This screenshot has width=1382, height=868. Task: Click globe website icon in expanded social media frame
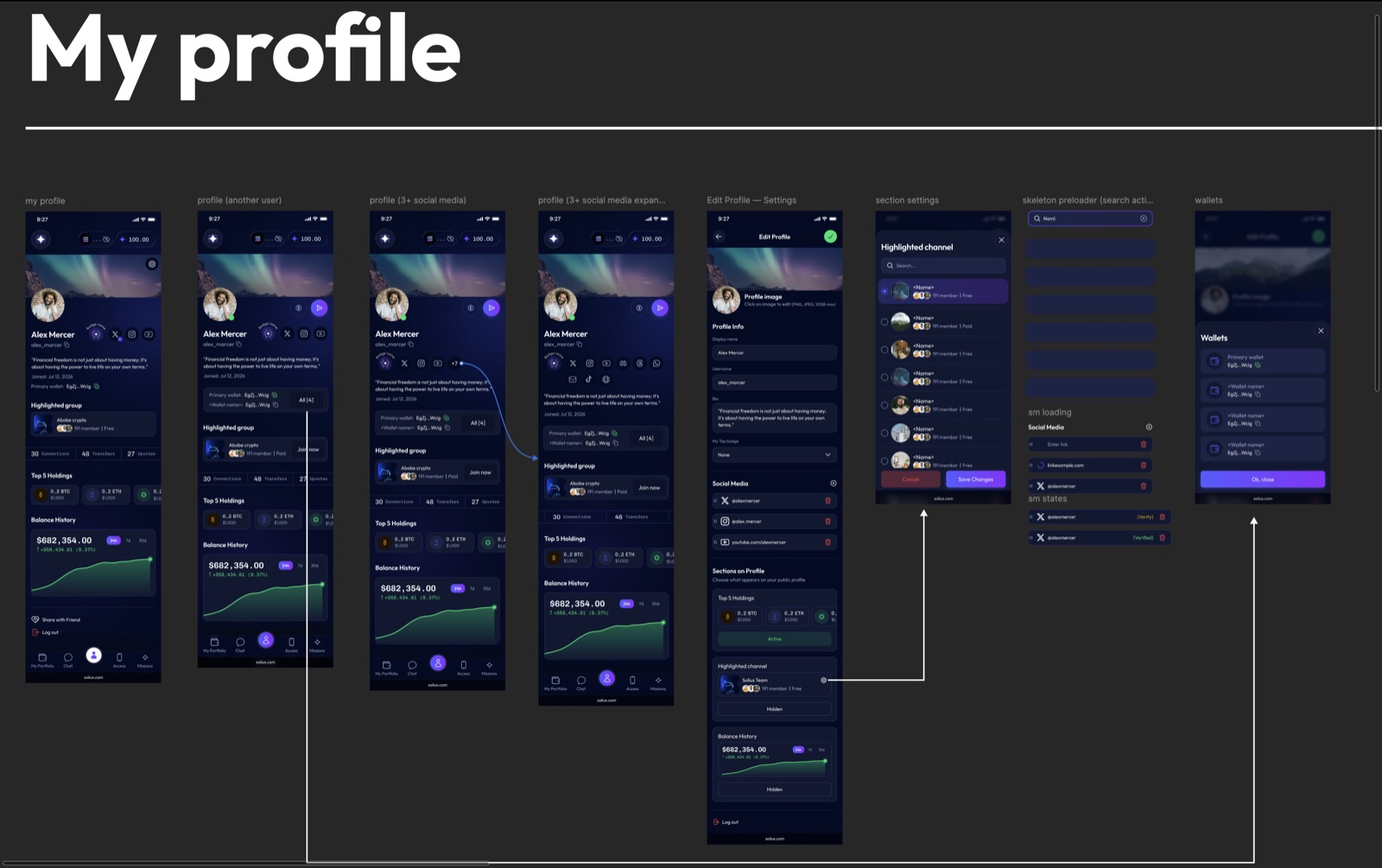click(605, 379)
